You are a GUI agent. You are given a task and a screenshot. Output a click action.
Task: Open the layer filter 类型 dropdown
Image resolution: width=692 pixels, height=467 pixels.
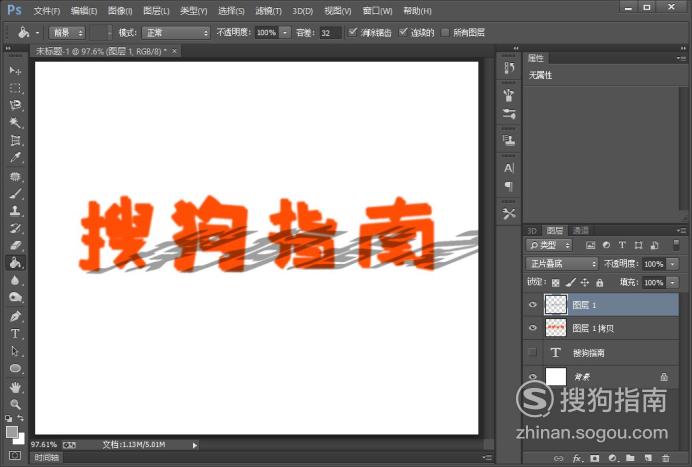tap(549, 245)
